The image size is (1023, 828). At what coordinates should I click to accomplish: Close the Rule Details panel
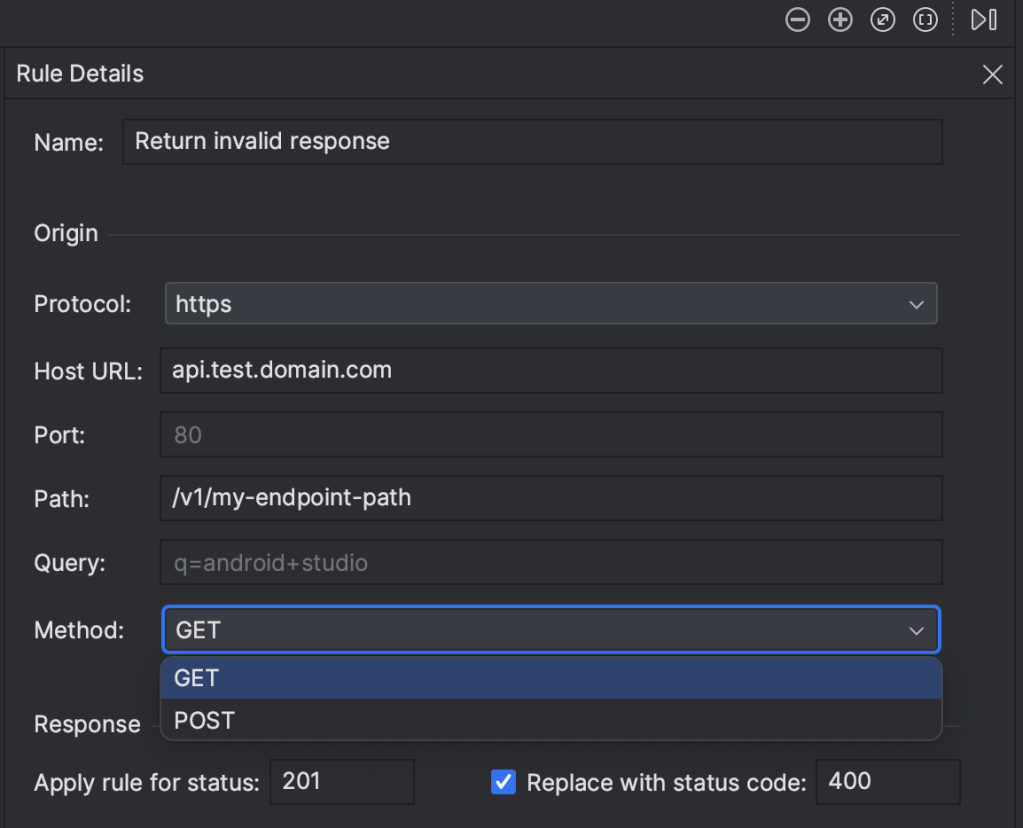992,75
